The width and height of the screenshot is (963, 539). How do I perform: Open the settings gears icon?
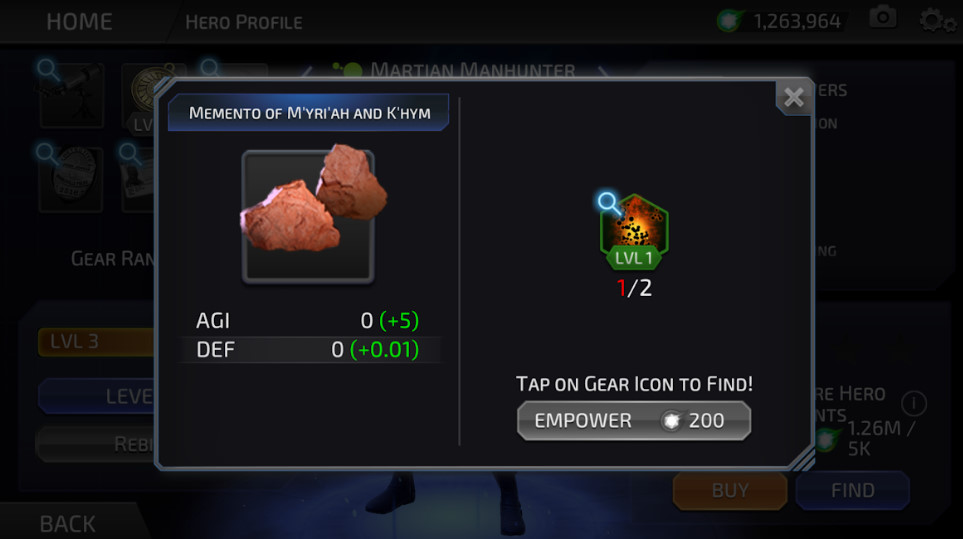coord(937,21)
